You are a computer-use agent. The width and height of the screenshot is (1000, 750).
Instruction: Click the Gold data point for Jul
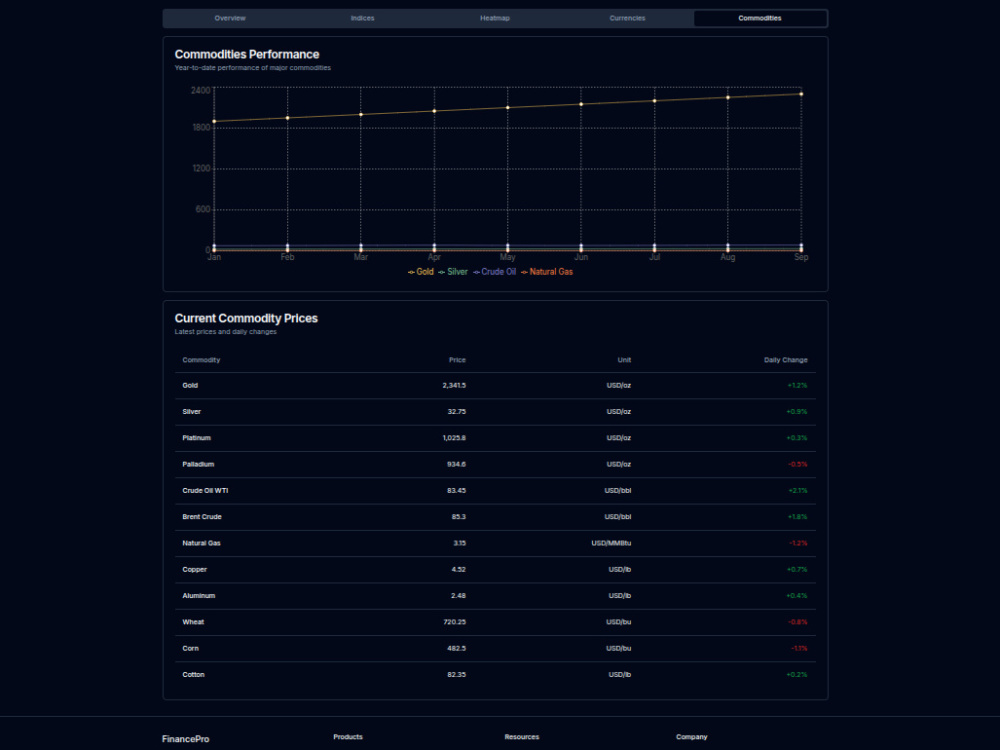point(654,101)
